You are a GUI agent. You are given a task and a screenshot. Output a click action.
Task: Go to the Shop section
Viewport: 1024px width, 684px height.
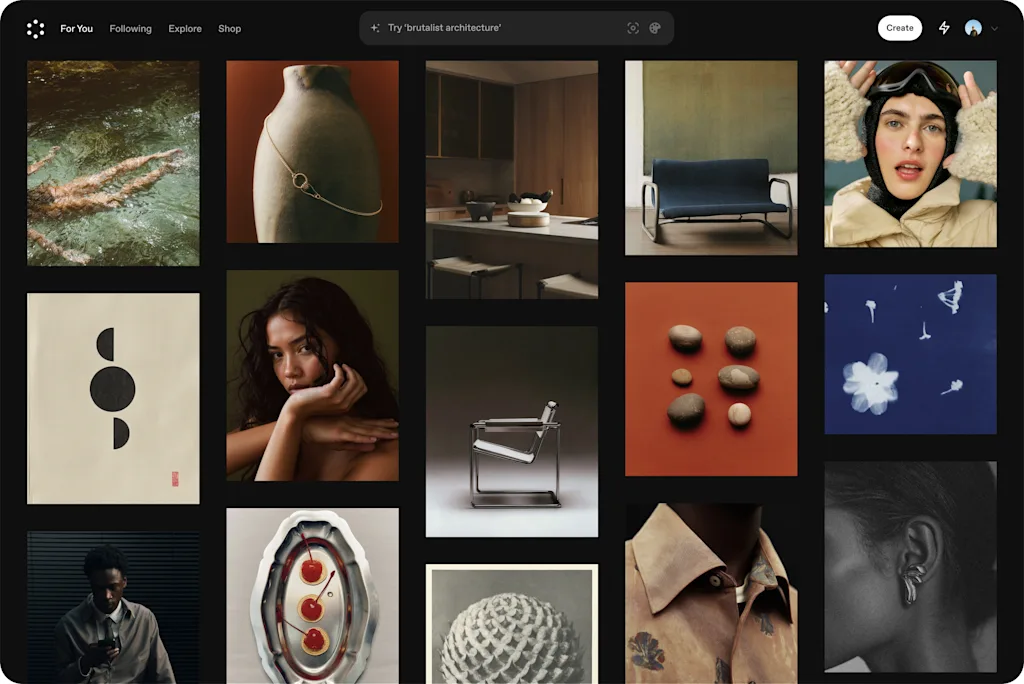click(229, 29)
